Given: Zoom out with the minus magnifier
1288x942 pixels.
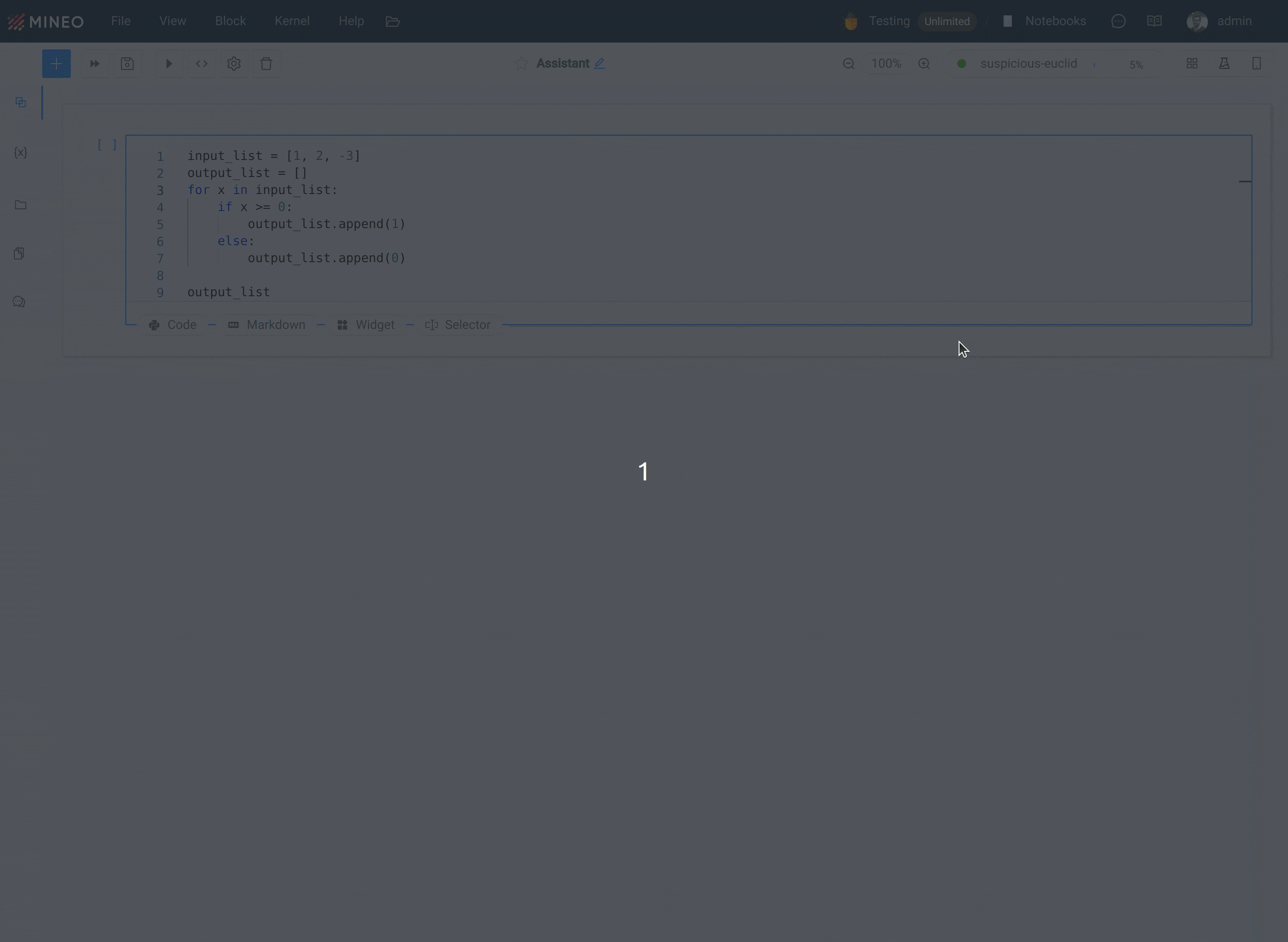Looking at the screenshot, I should point(848,63).
